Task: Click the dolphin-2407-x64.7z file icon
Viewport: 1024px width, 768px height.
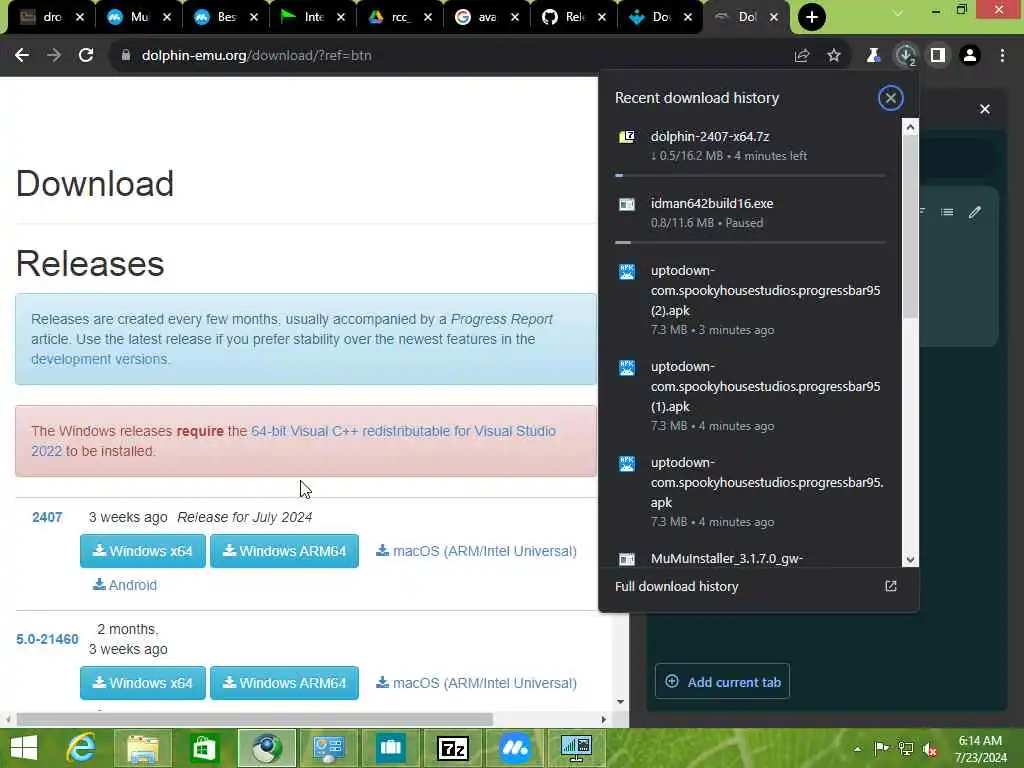Action: (x=627, y=136)
